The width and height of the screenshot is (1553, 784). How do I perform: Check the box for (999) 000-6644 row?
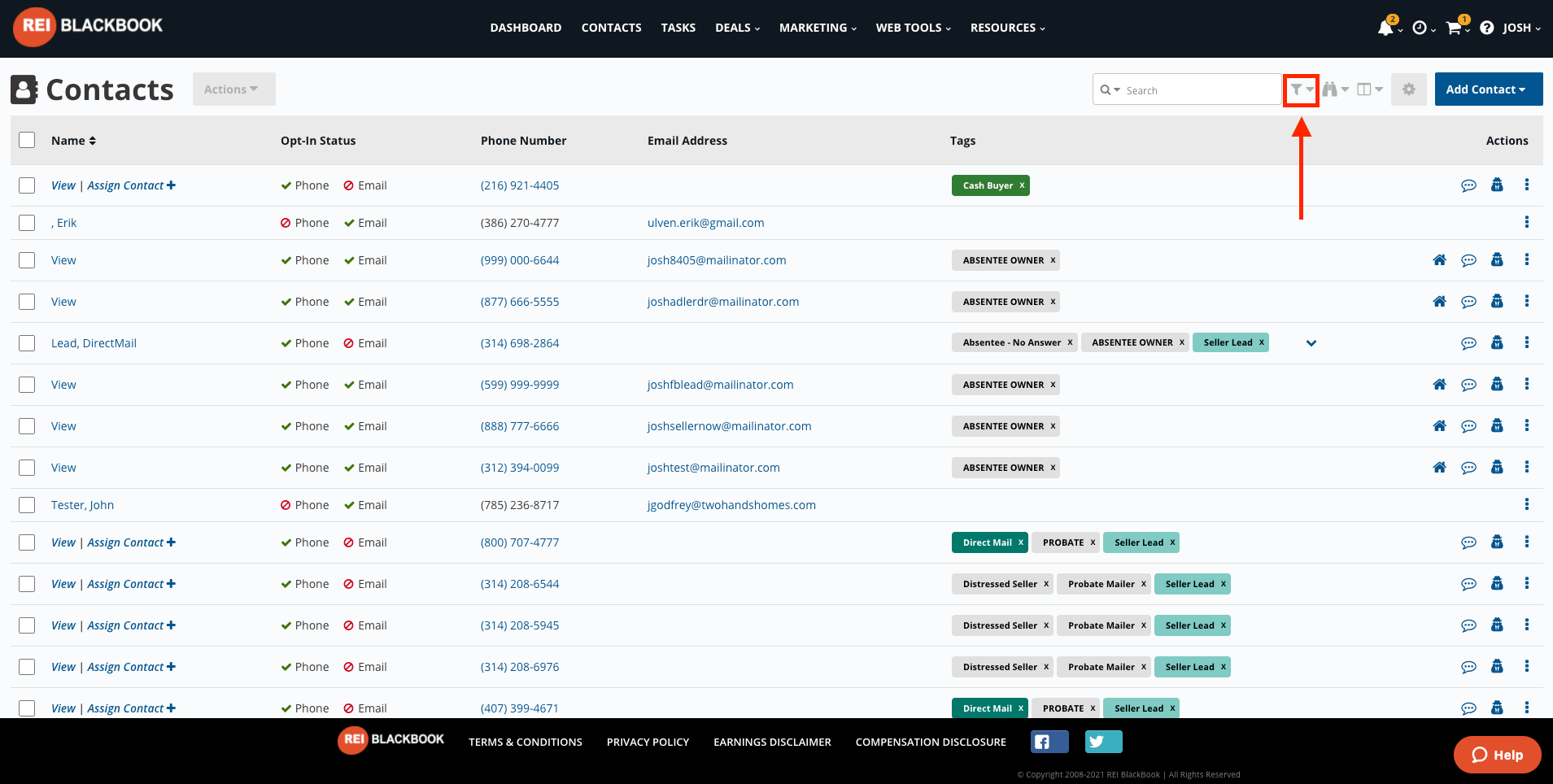[x=27, y=260]
